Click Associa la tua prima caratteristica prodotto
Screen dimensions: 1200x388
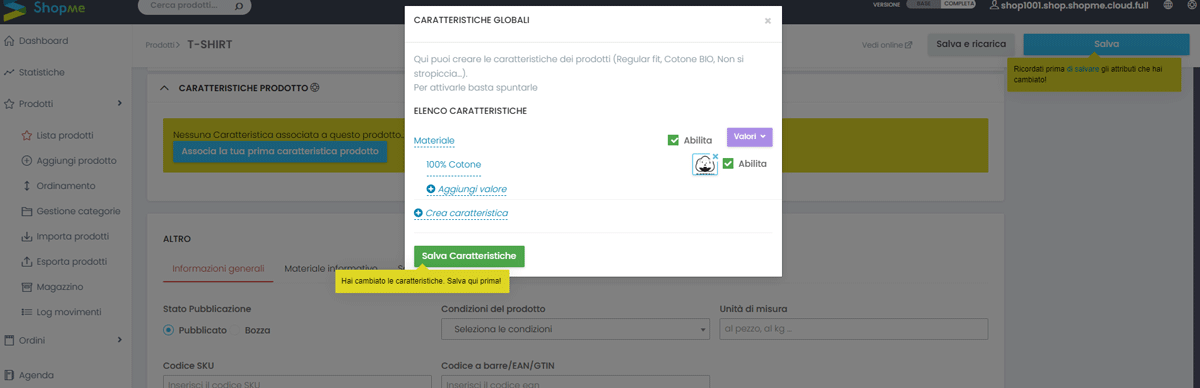(x=280, y=152)
